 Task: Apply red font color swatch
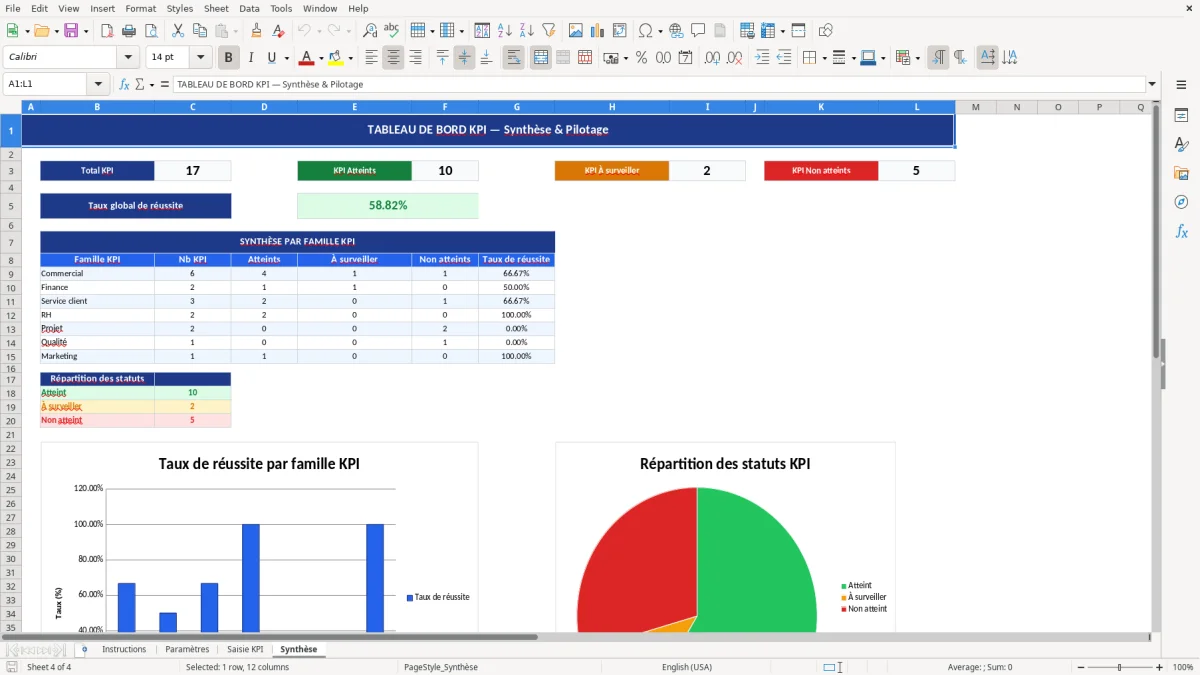[307, 57]
